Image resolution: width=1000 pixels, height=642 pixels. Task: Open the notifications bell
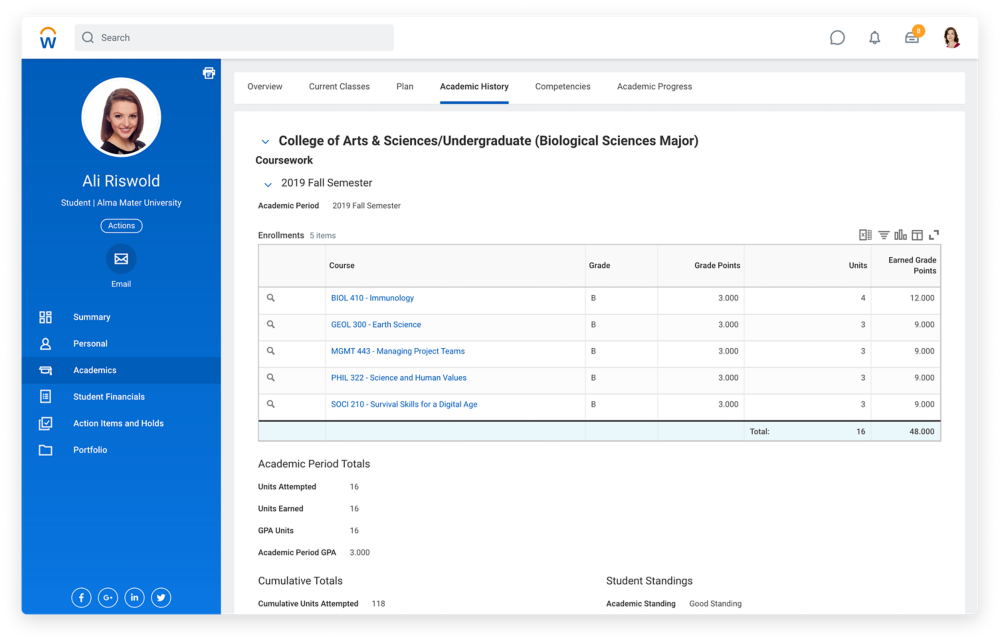875,38
